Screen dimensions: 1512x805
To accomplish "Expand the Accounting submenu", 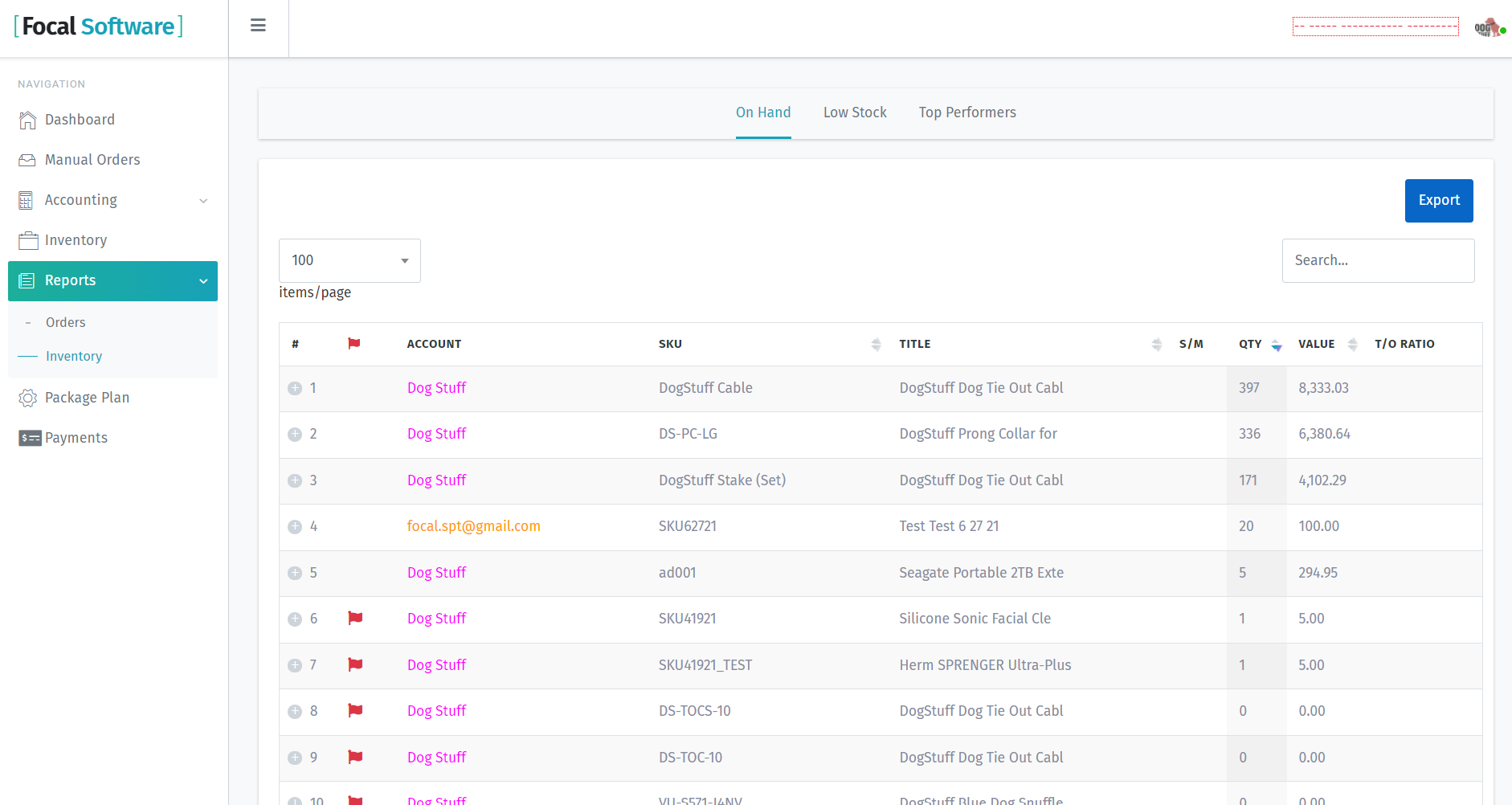I will pos(203,201).
